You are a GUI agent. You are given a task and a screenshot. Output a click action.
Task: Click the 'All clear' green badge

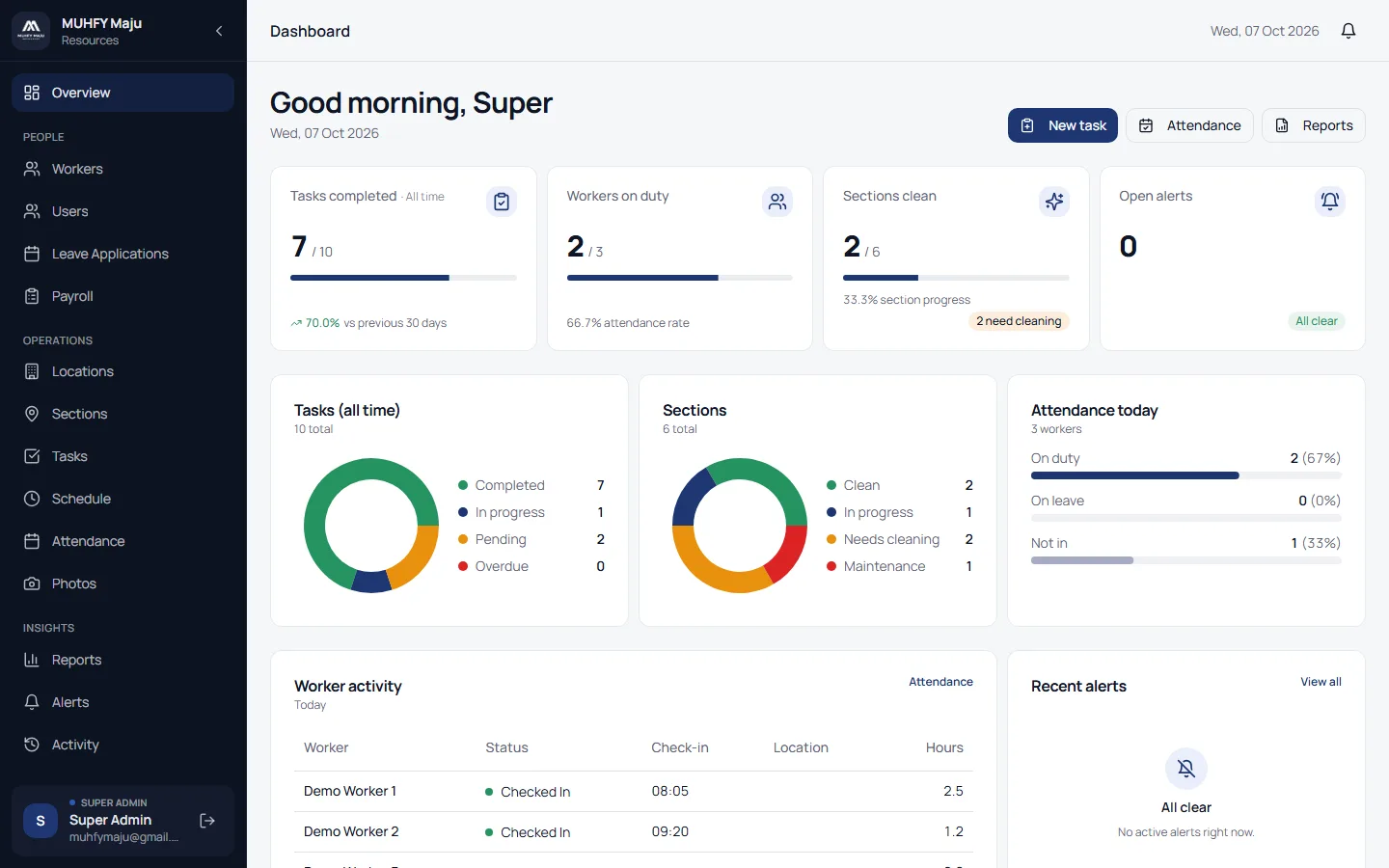click(x=1317, y=321)
